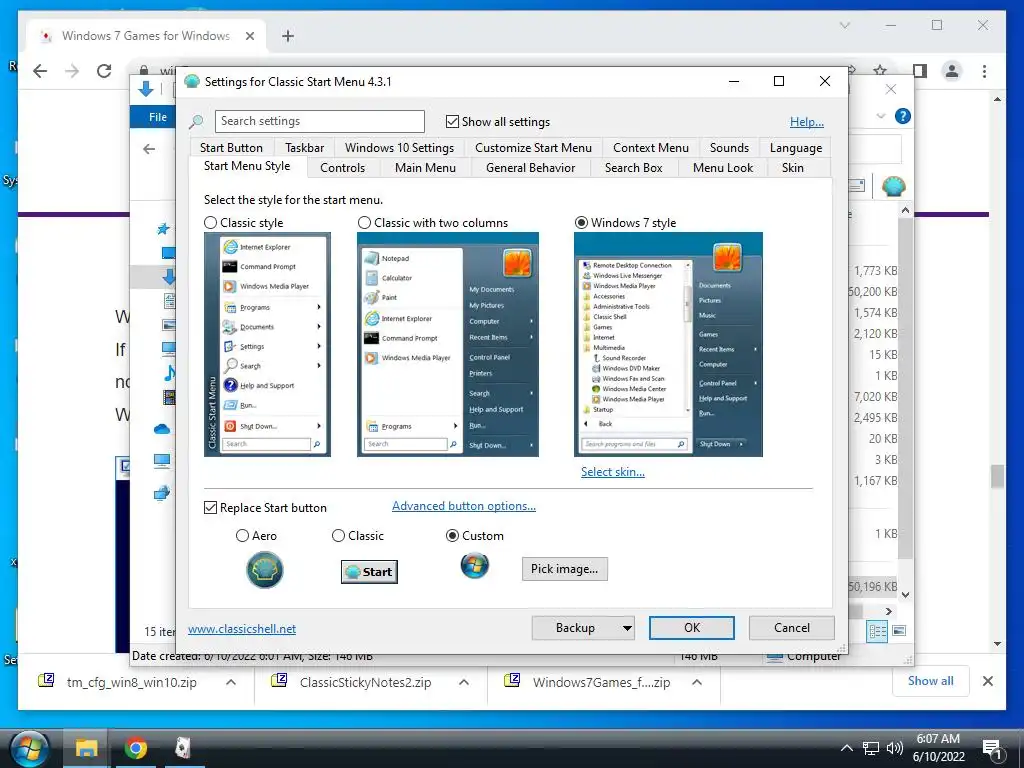1024x768 pixels.
Task: Expand options for tm_cfg_win8_win10.zip download
Action: (x=231, y=682)
